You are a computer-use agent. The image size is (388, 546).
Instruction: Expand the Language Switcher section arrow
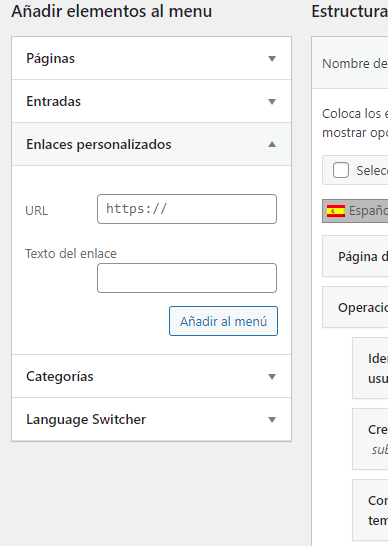pos(272,420)
